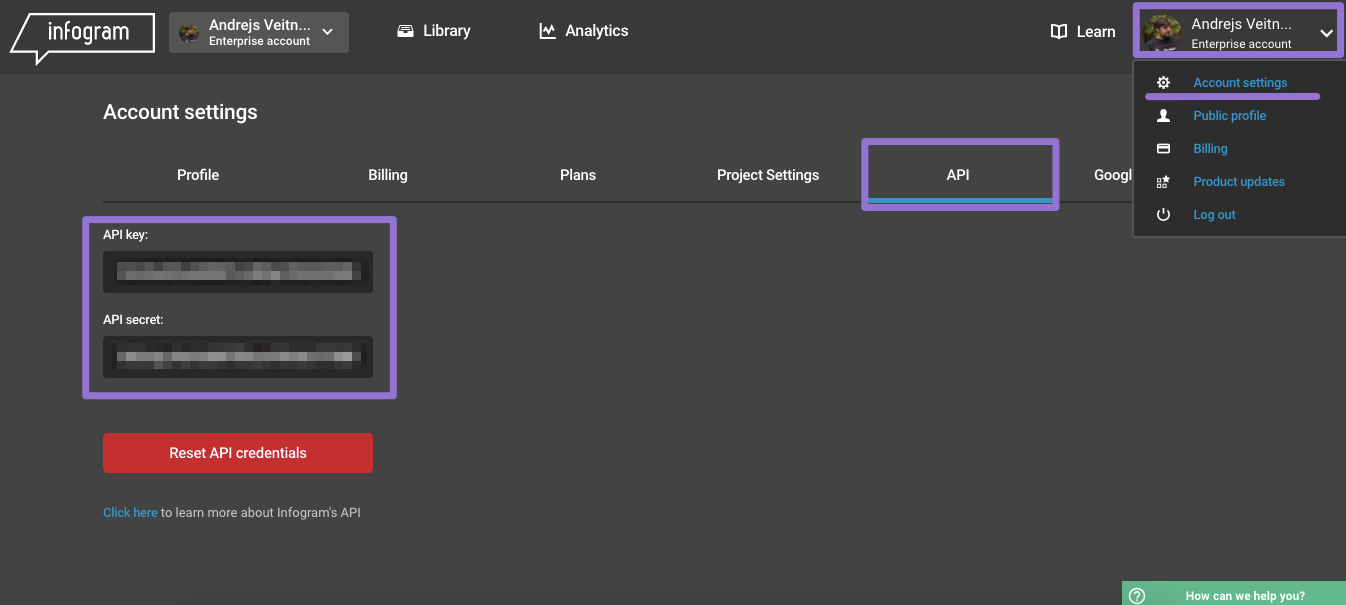Click inside the API secret field
The image size is (1346, 605).
(x=238, y=357)
